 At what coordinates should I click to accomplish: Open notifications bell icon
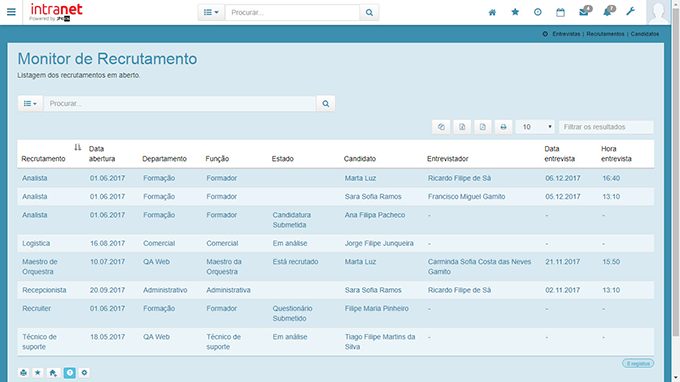click(x=607, y=12)
